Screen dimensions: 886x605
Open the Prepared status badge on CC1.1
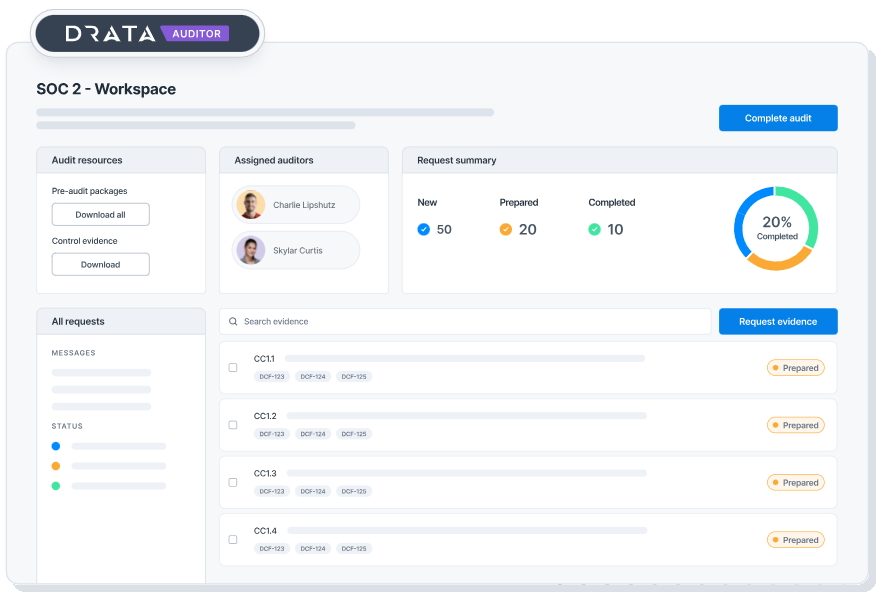[x=795, y=368]
